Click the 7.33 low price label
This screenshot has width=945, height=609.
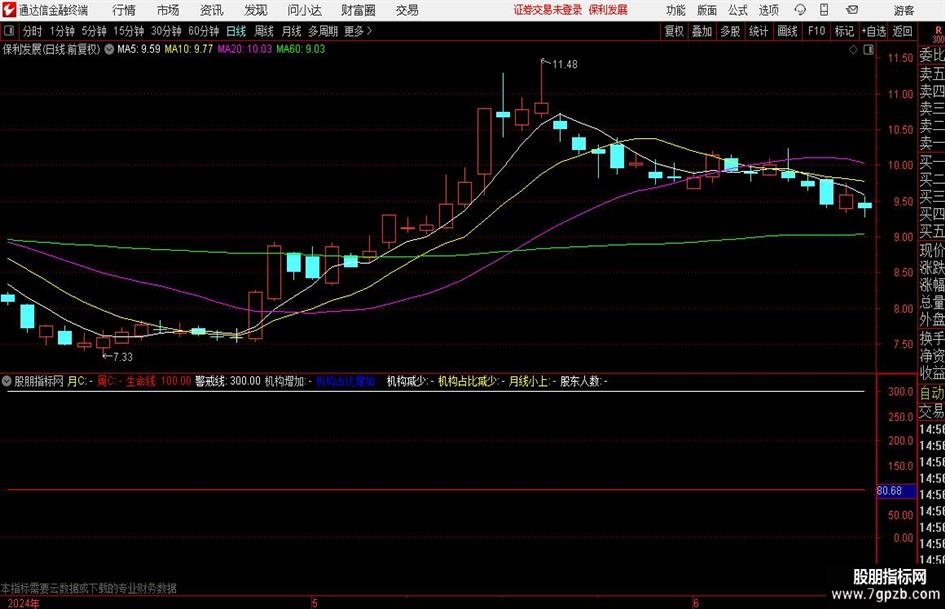pyautogui.click(x=122, y=357)
